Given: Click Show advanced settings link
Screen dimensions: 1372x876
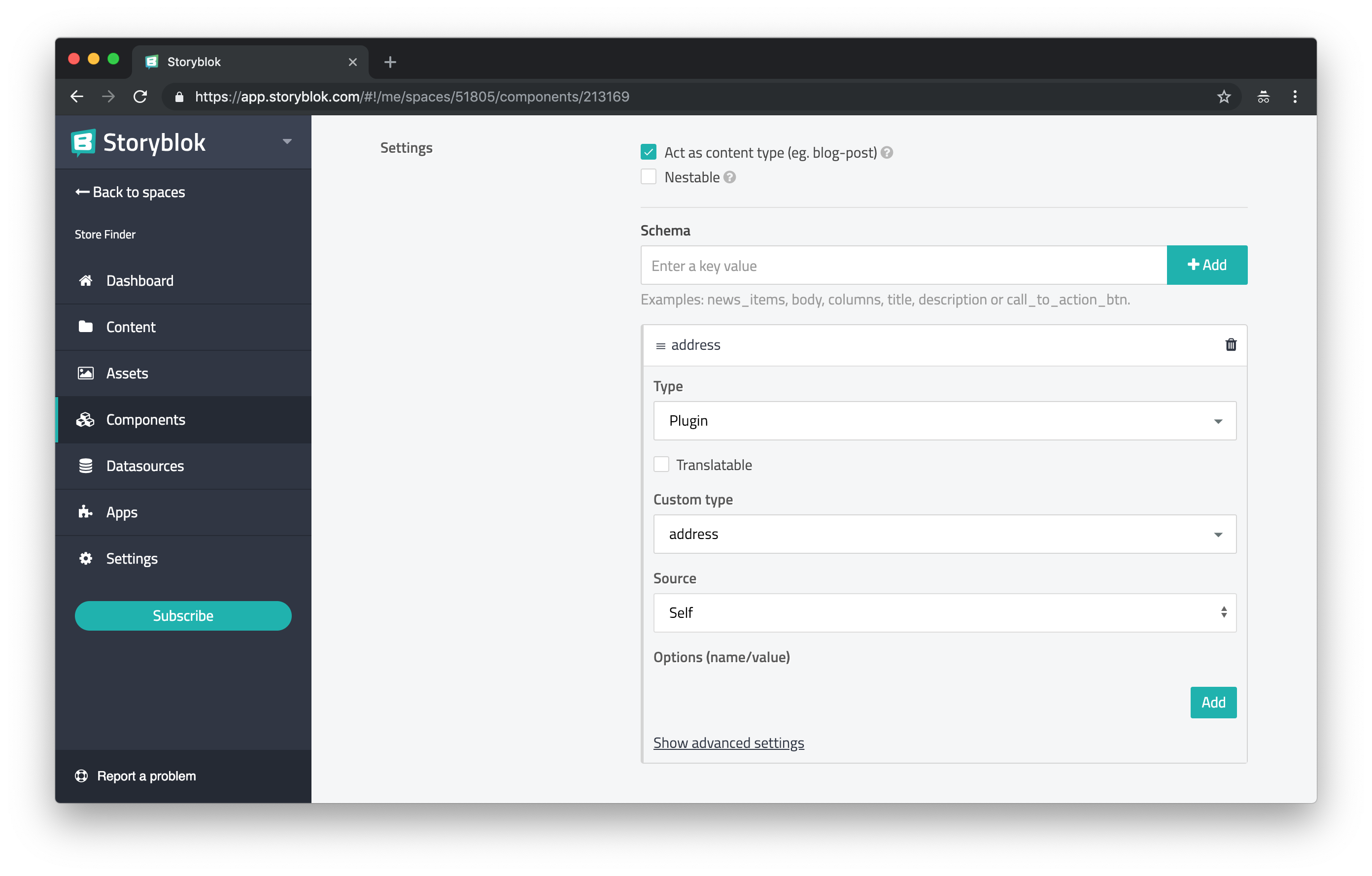Looking at the screenshot, I should (x=728, y=743).
